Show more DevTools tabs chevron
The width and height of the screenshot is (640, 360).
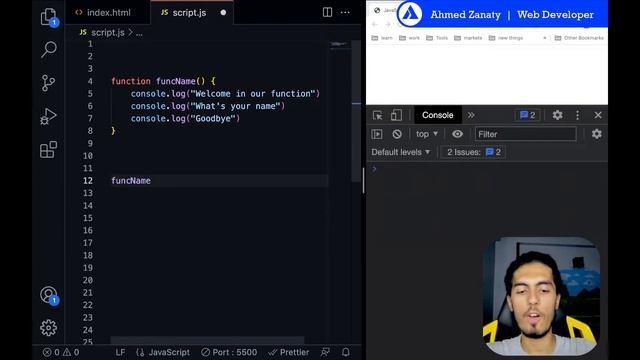[x=471, y=115]
